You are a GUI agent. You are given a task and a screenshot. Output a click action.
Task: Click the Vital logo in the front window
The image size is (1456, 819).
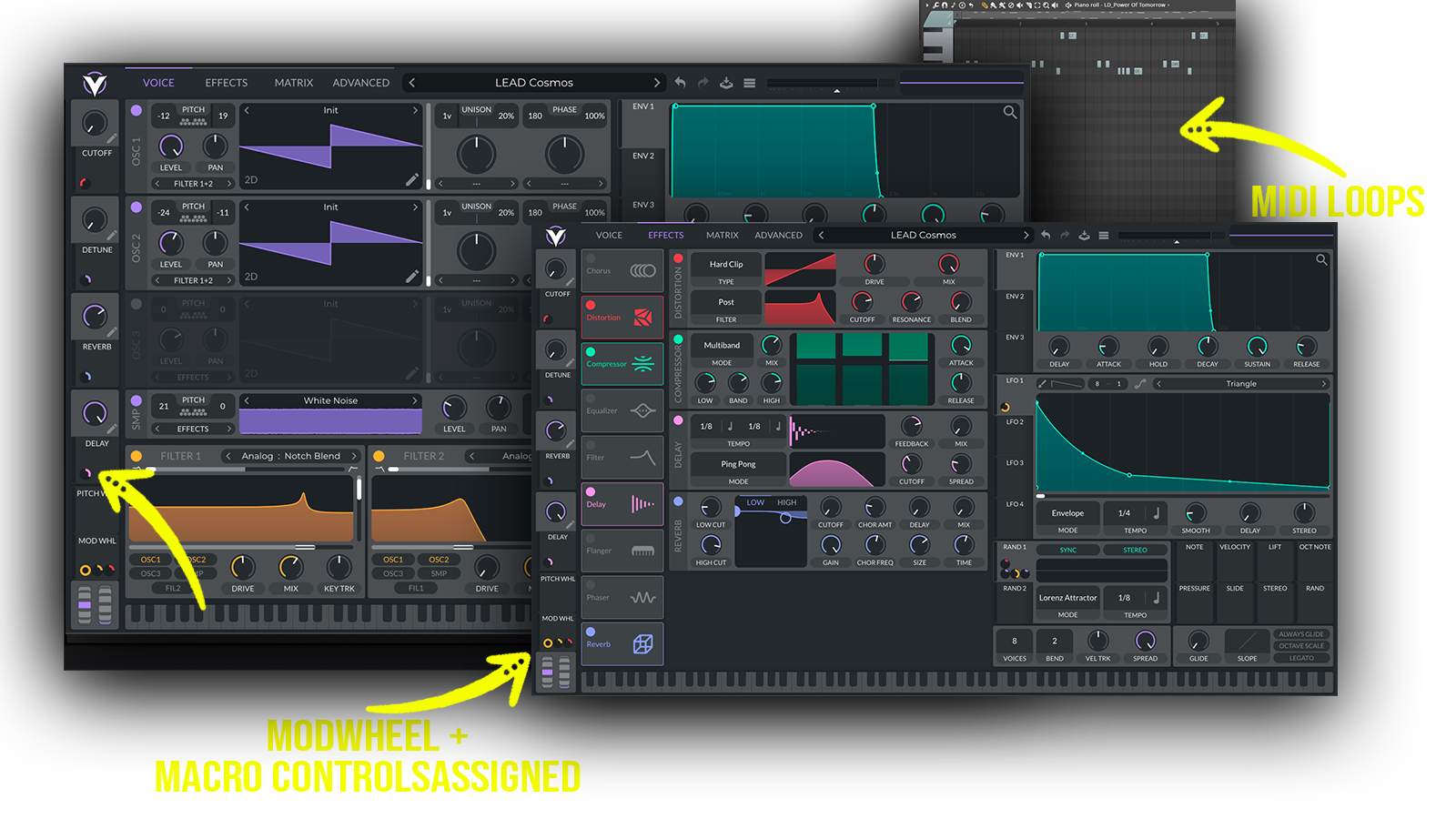coord(556,237)
